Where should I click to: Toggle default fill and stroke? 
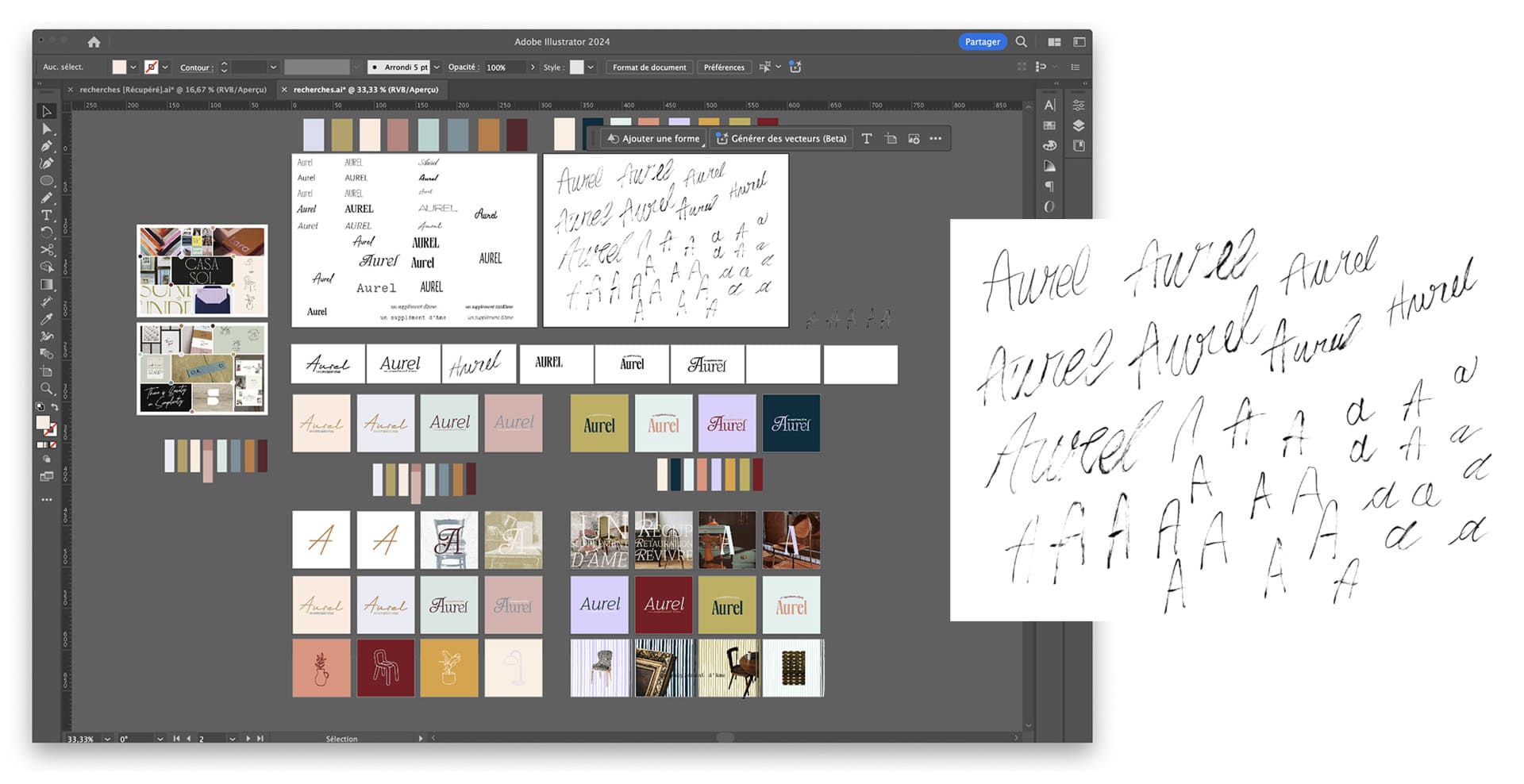coord(40,407)
